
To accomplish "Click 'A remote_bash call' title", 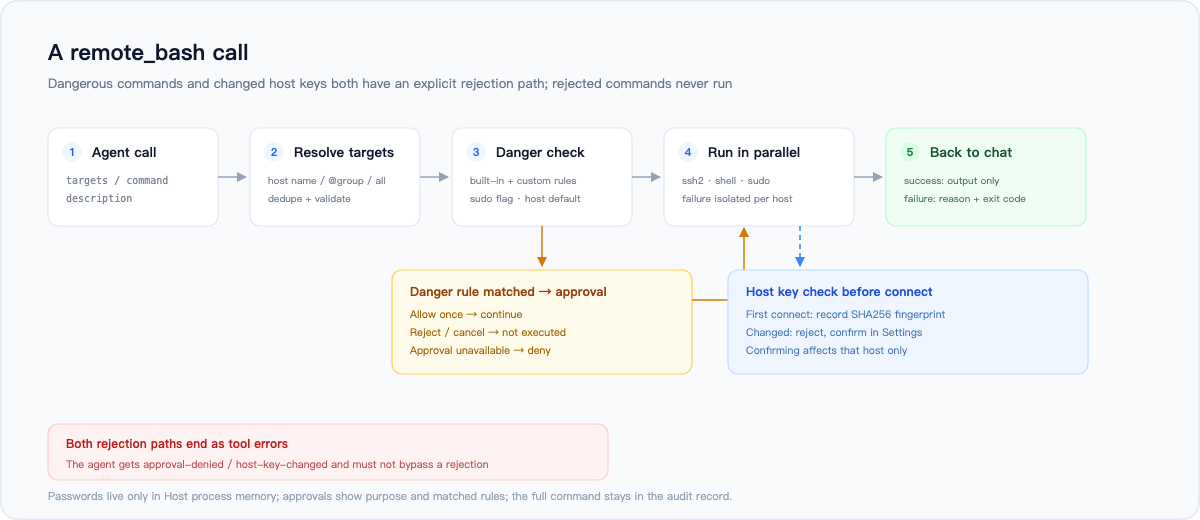I will point(148,52).
